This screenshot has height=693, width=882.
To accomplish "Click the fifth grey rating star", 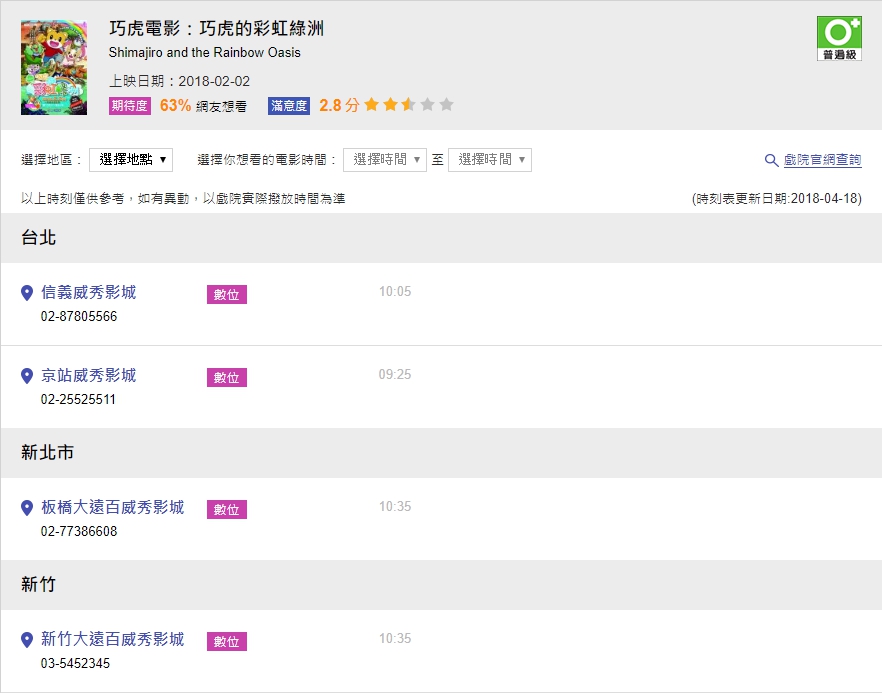I will pos(447,105).
